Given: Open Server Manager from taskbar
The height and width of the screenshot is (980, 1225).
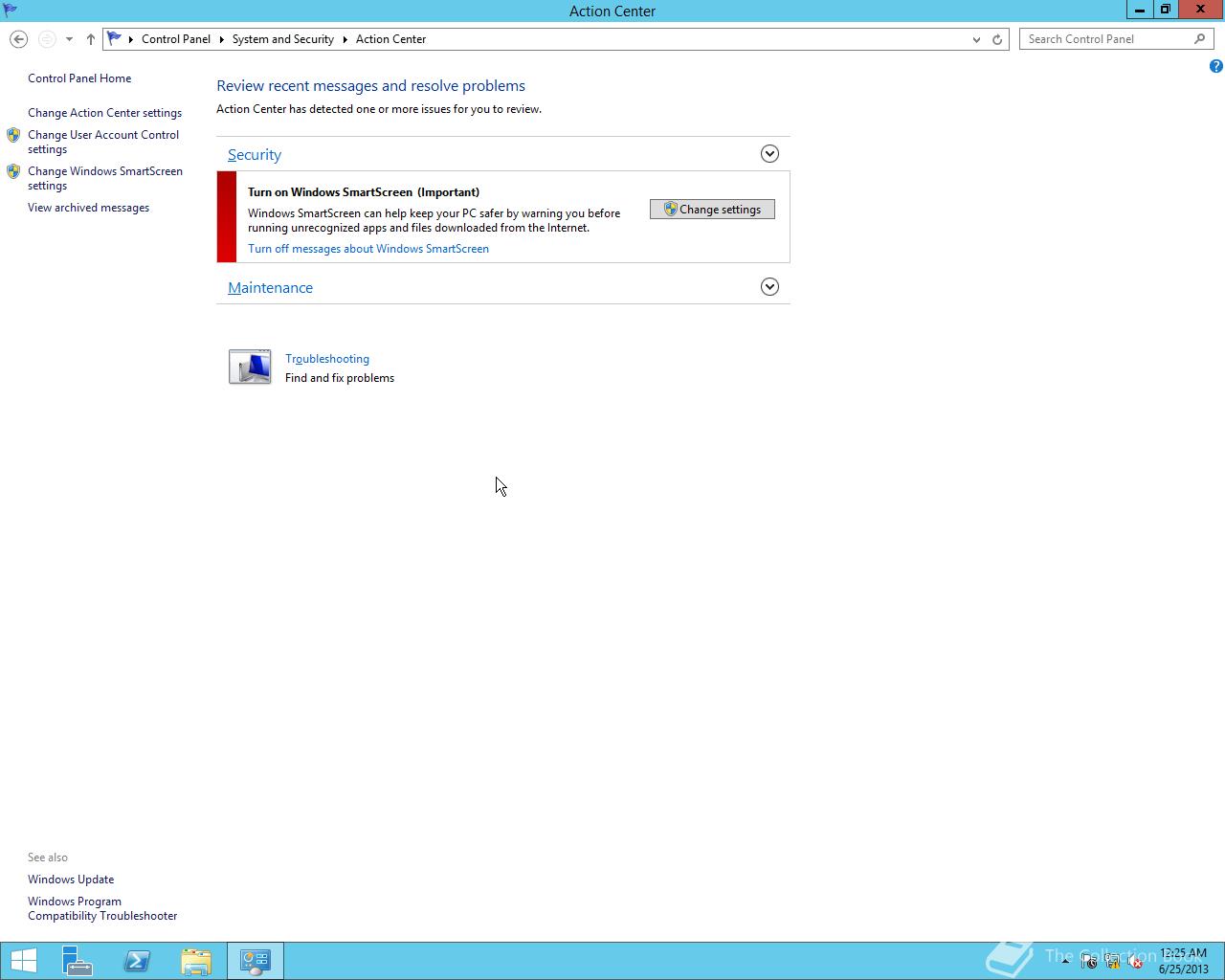Looking at the screenshot, I should pyautogui.click(x=78, y=961).
